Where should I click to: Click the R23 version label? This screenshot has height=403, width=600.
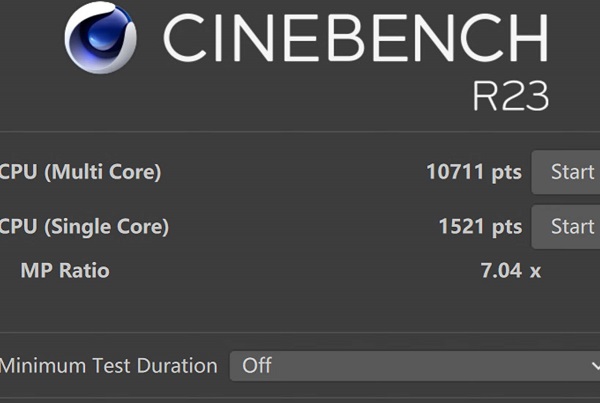click(x=510, y=96)
